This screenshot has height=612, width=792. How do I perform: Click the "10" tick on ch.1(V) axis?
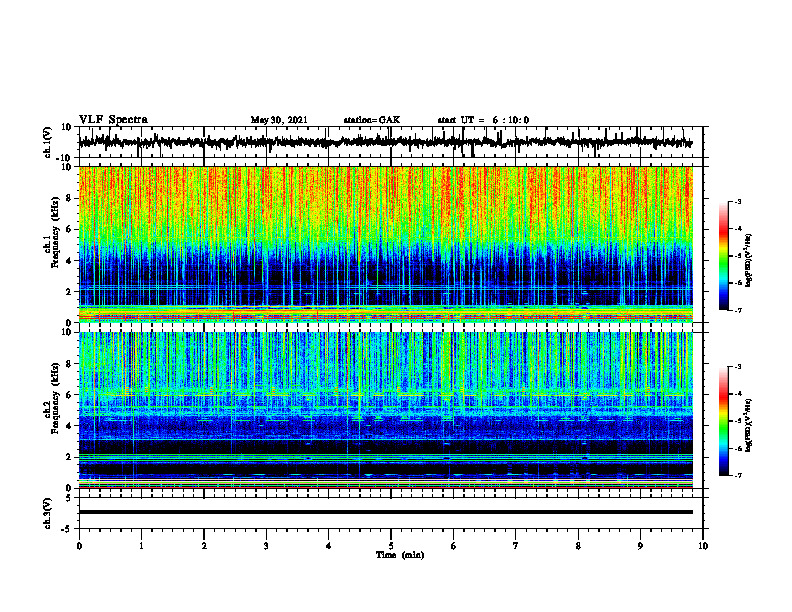click(x=67, y=127)
